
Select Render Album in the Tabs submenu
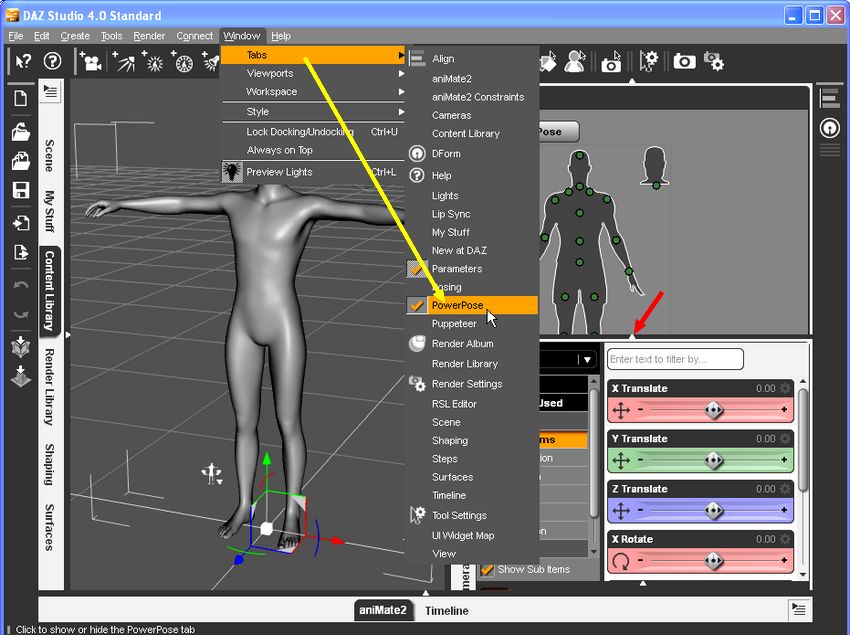click(472, 344)
